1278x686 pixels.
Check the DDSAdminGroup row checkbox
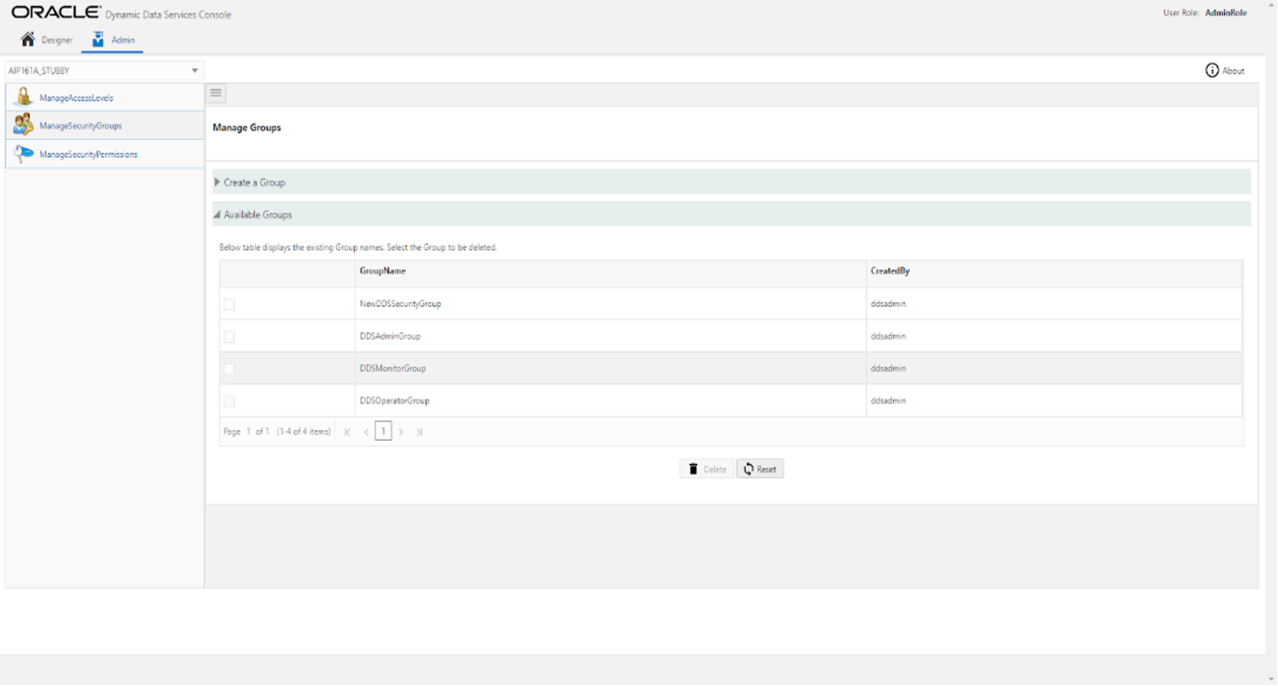229,337
